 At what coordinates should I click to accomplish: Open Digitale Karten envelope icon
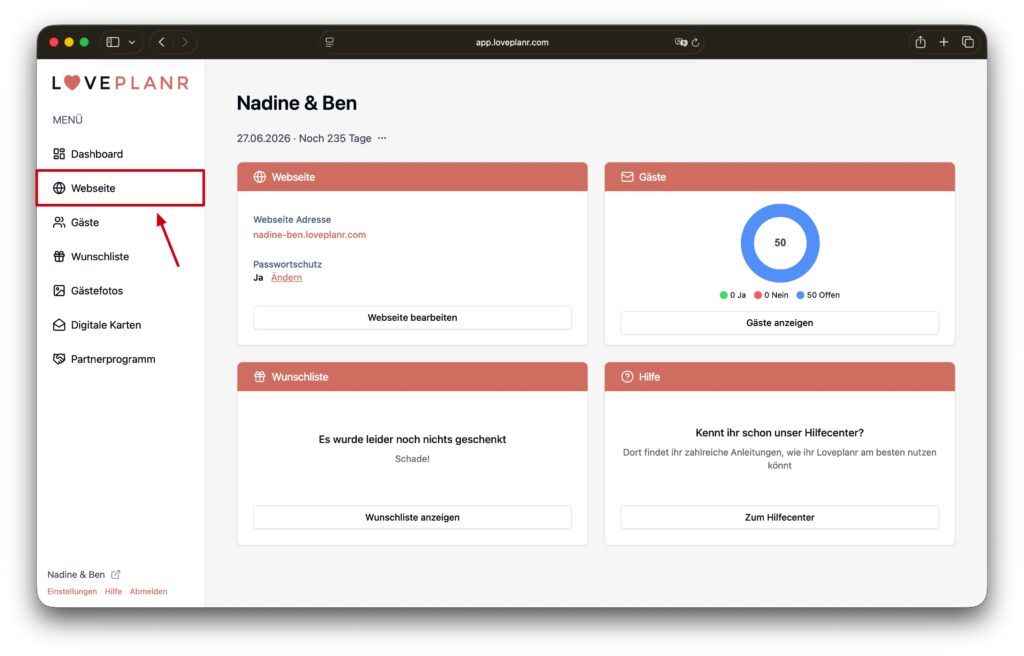(x=59, y=325)
